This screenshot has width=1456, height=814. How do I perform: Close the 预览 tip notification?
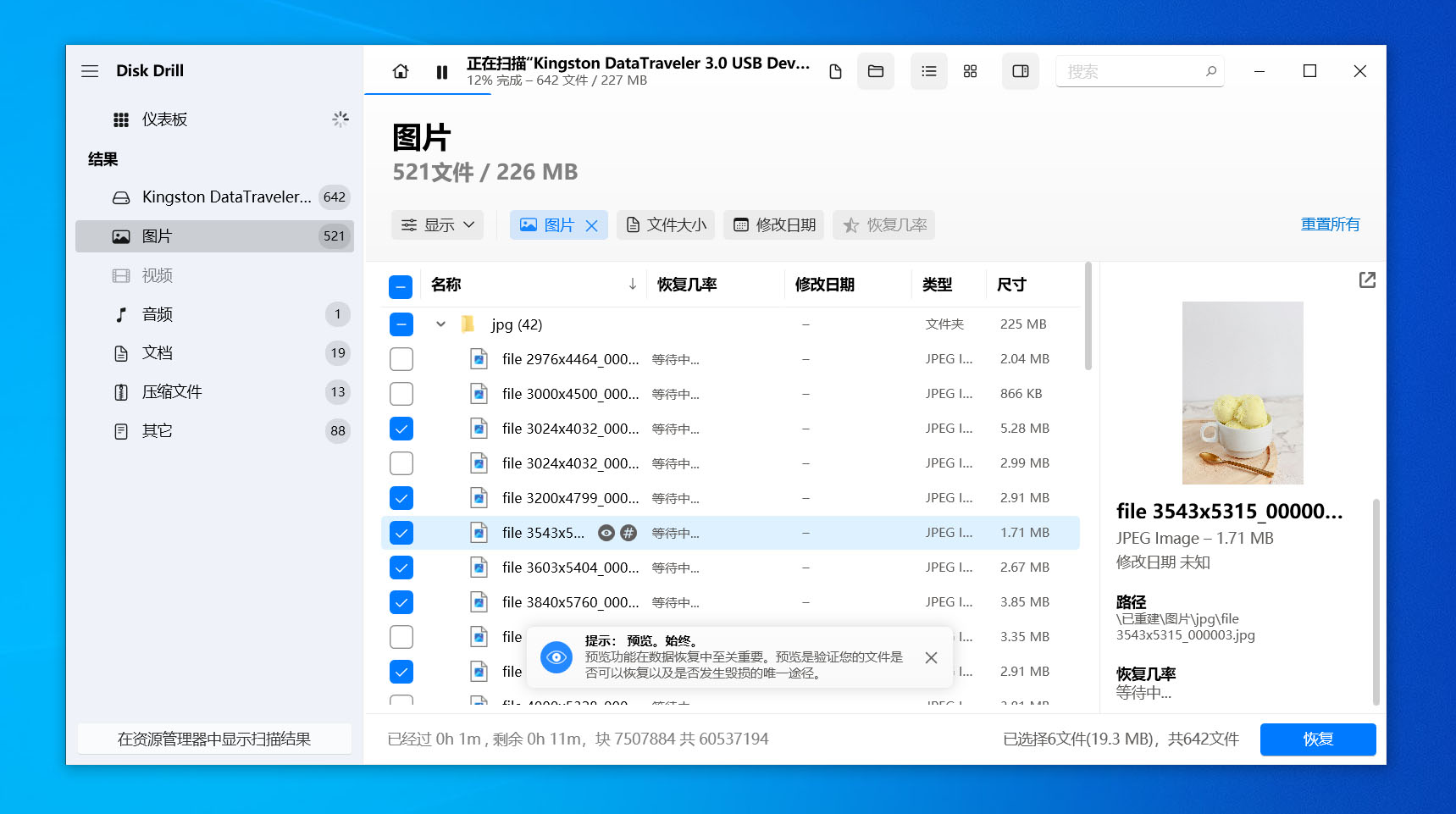click(931, 658)
